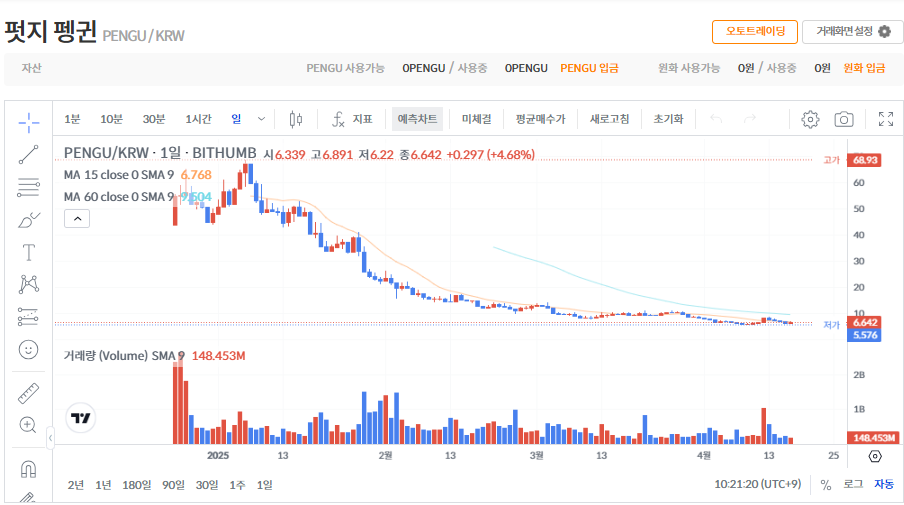Open the emoji icons tool

[x=28, y=349]
